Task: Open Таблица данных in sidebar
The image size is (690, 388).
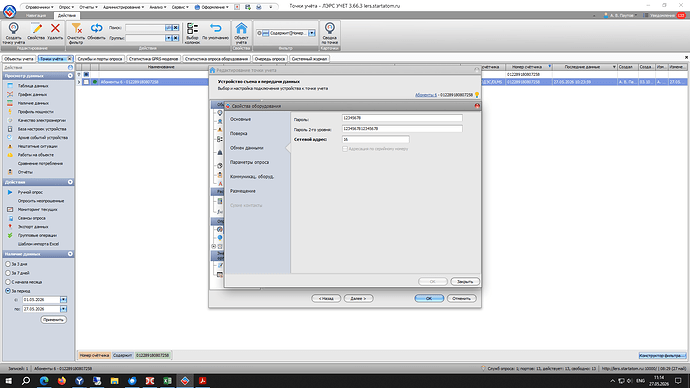Action: 33,86
